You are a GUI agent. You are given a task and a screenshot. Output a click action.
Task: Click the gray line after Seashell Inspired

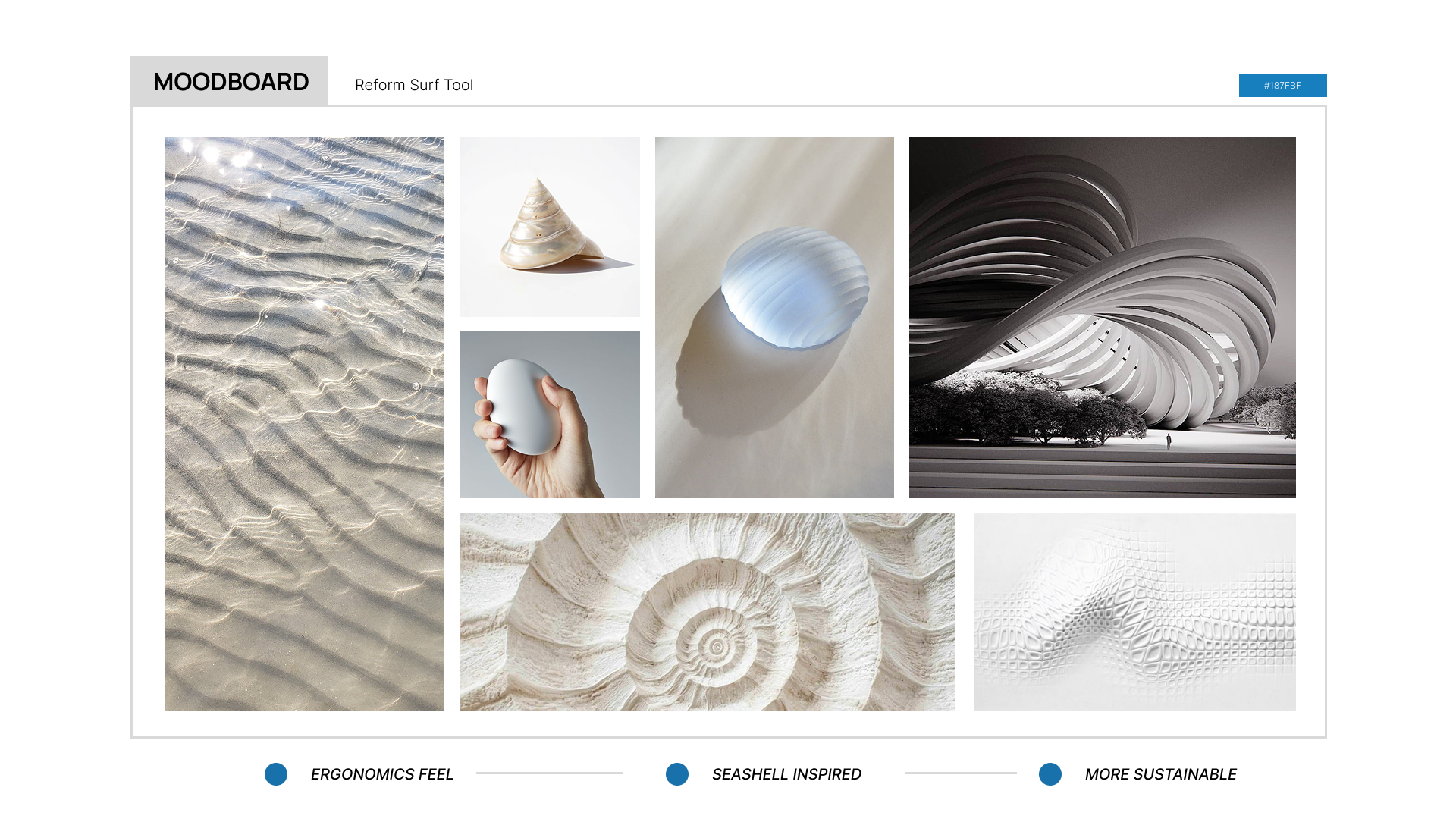[960, 773]
